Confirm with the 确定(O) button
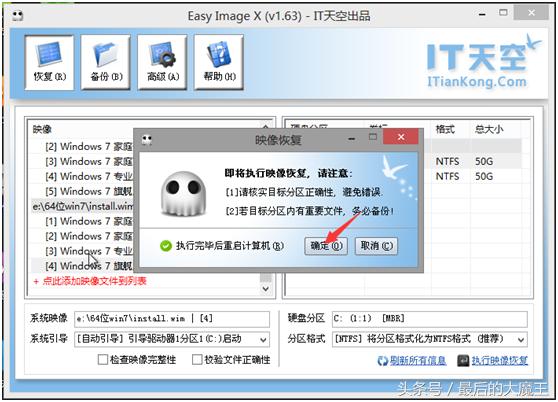Image resolution: width=558 pixels, height=402 pixels. tap(326, 246)
